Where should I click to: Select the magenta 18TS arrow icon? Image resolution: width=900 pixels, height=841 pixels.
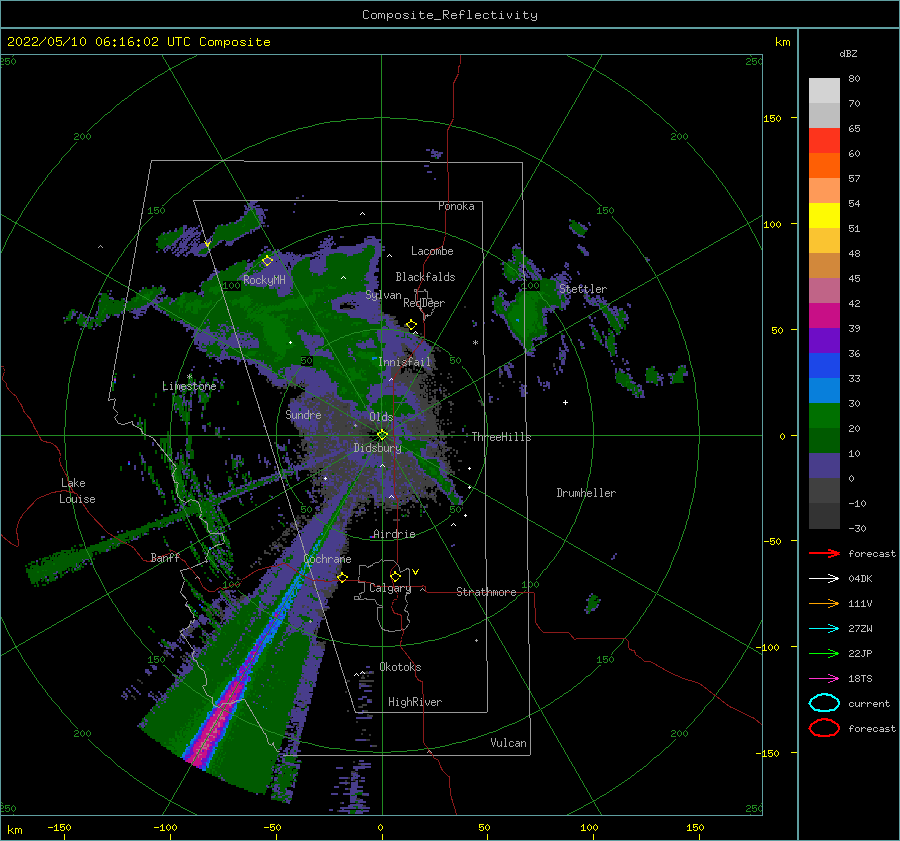click(x=824, y=679)
